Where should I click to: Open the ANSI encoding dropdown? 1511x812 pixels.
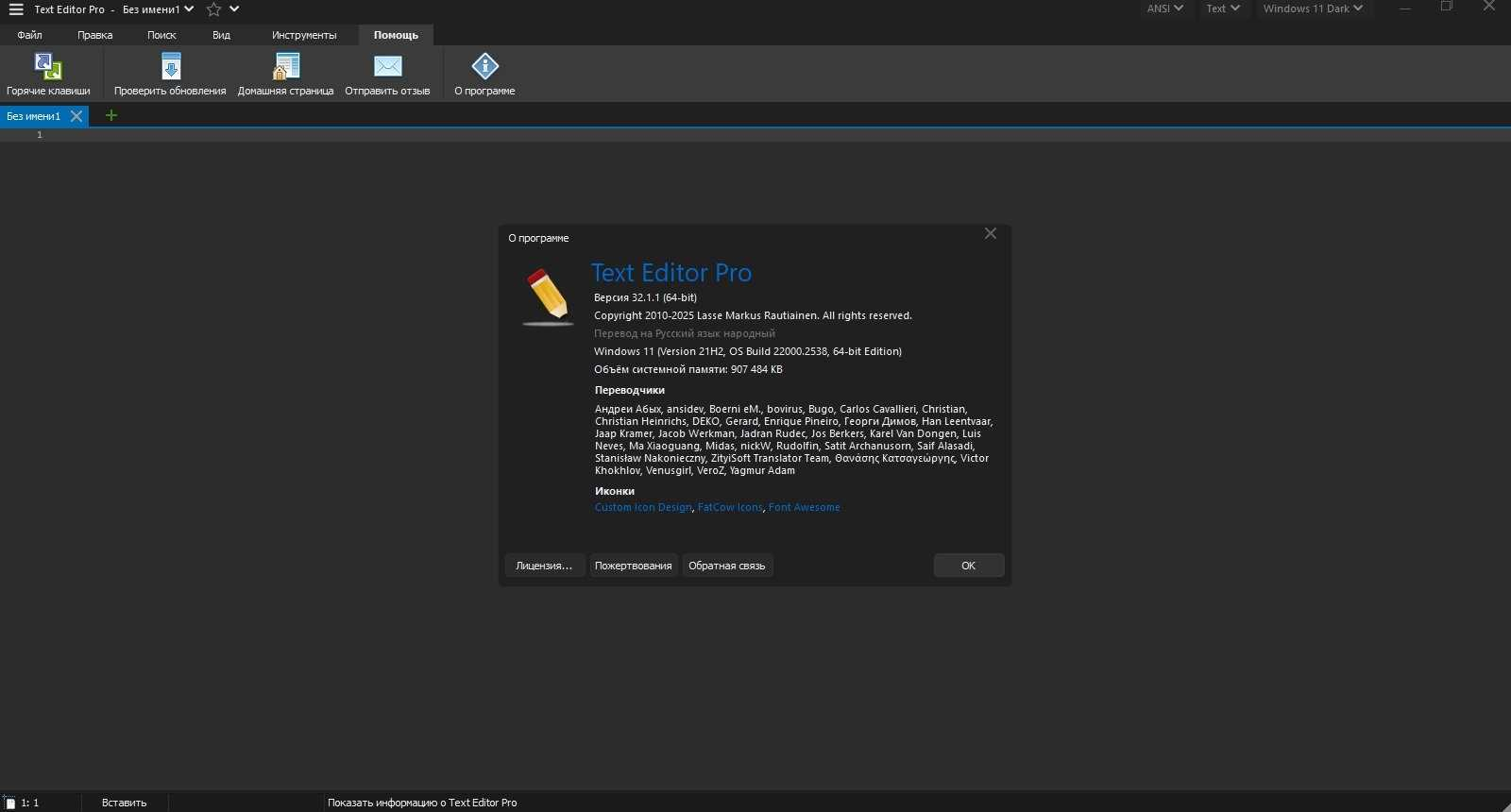1165,8
